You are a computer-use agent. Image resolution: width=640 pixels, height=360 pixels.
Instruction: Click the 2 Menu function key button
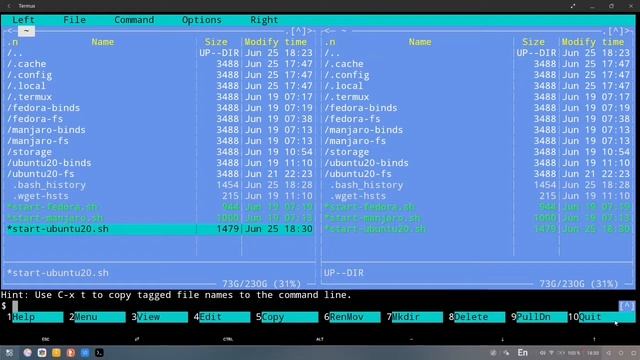[98, 317]
